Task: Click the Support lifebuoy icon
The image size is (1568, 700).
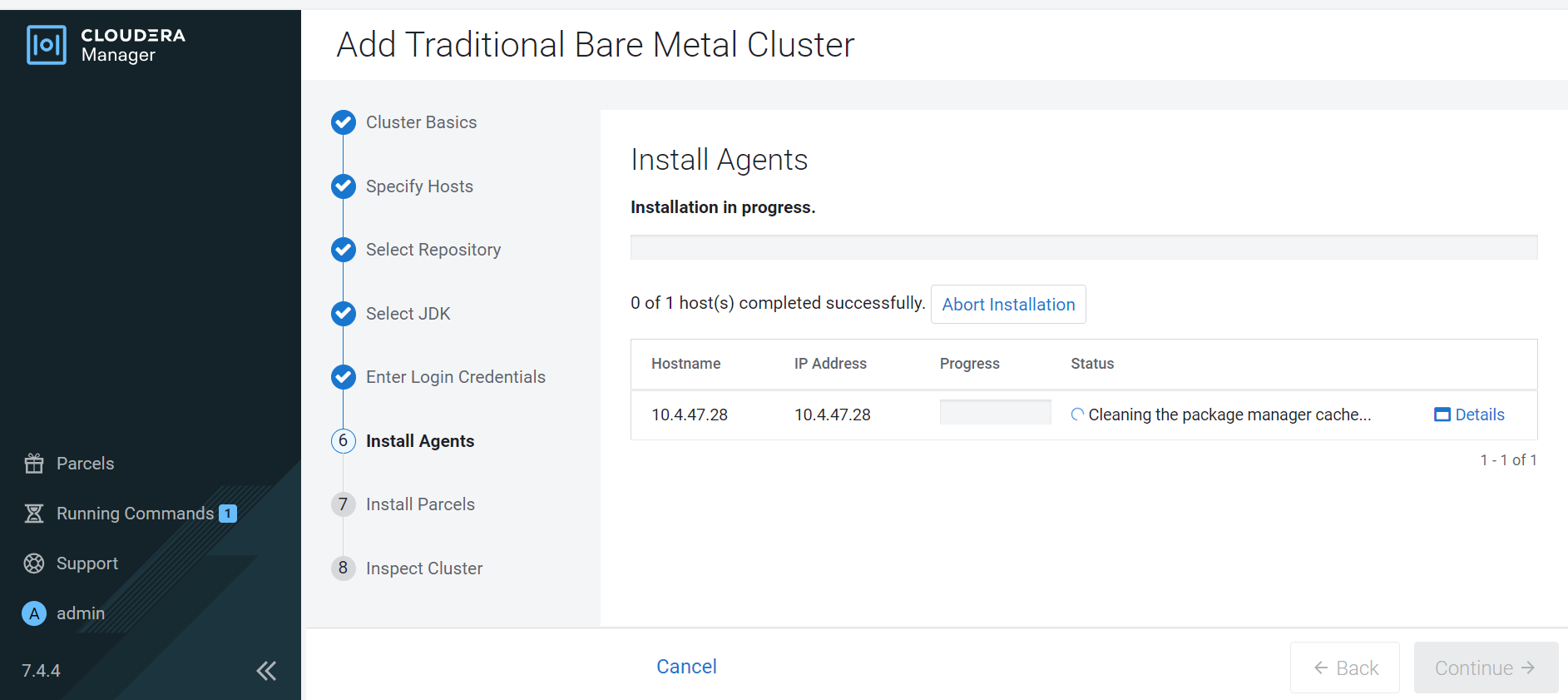Action: 34,563
